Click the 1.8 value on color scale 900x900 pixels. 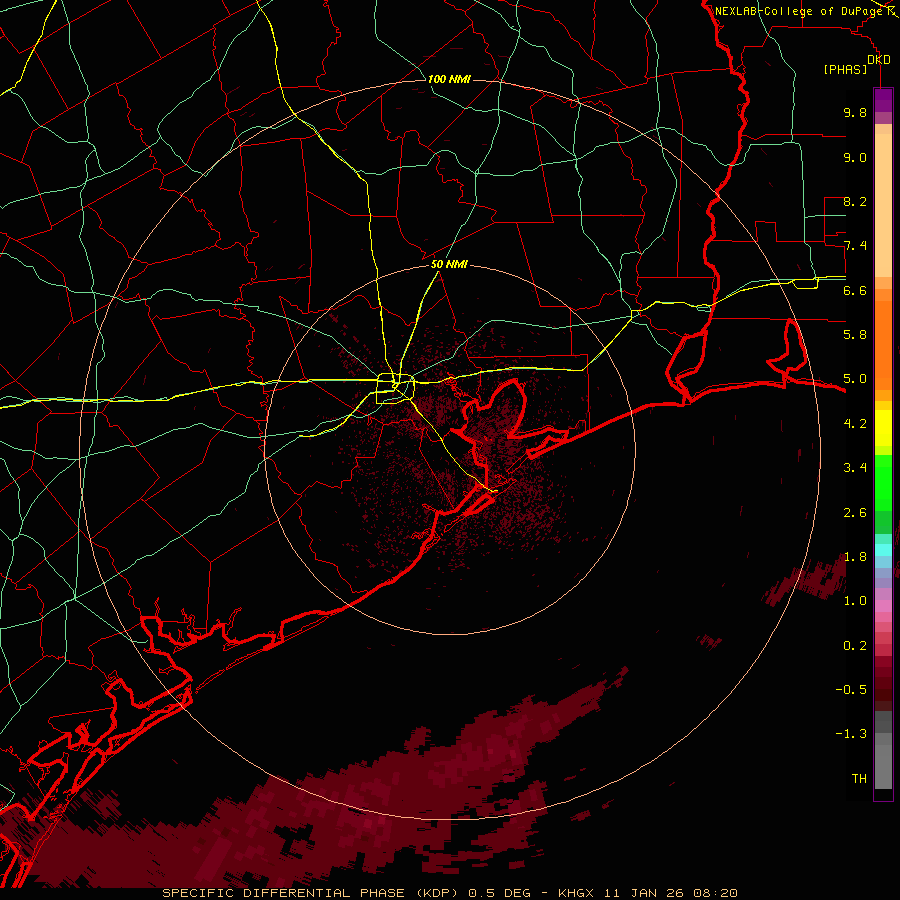click(x=855, y=557)
